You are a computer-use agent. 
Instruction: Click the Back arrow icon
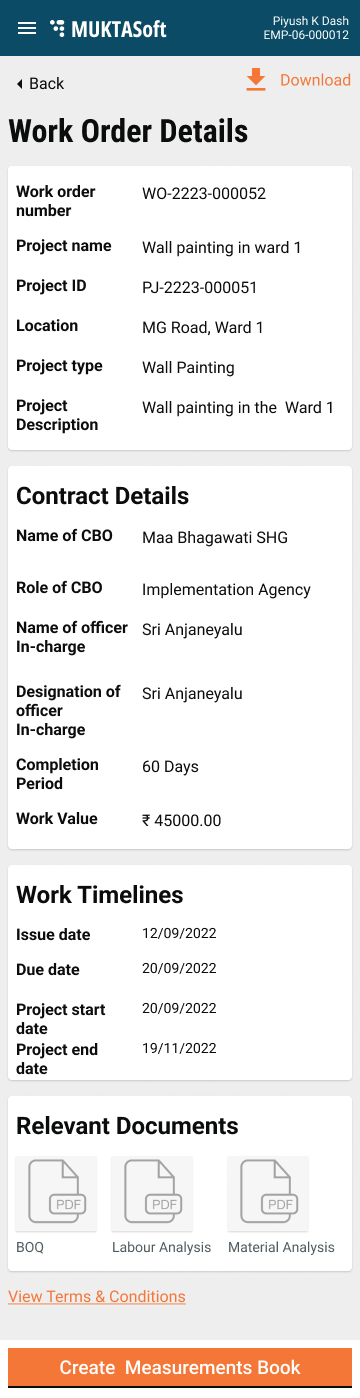tap(19, 84)
